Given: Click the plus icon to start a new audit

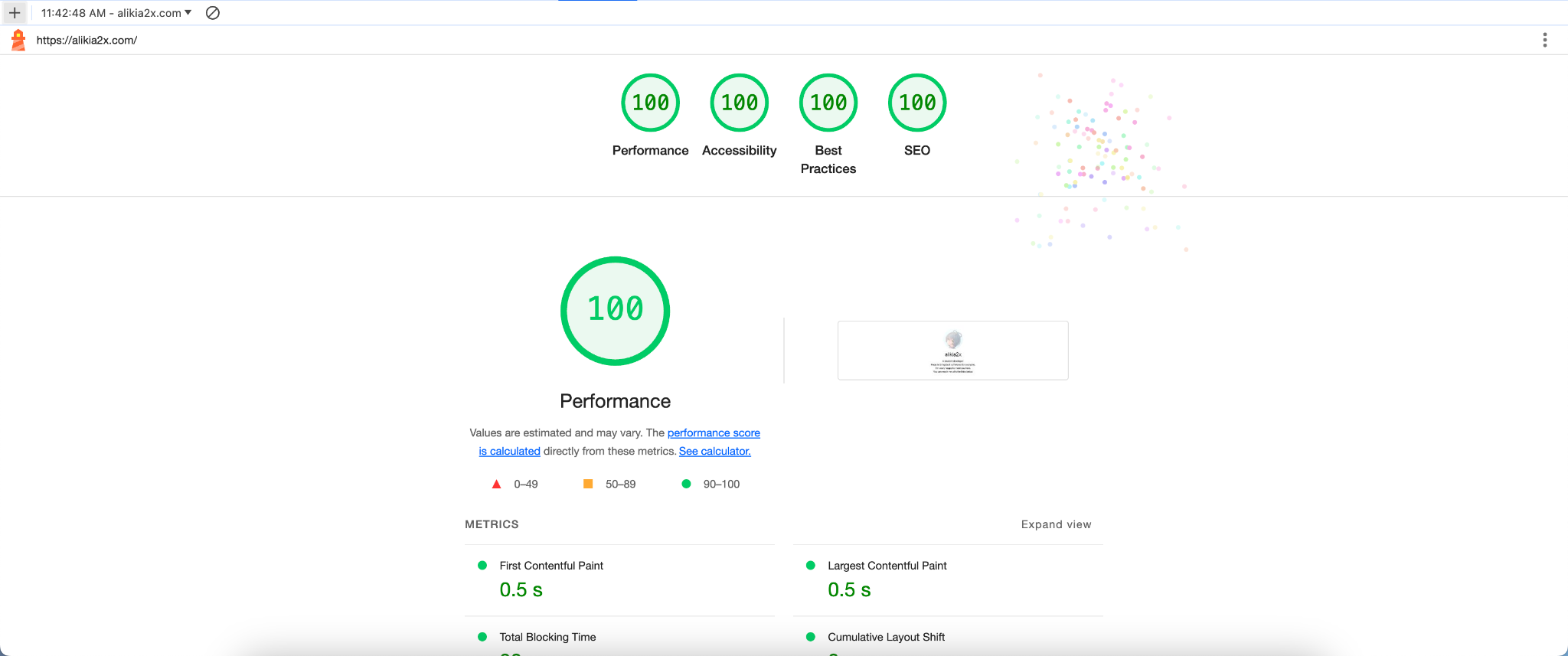Looking at the screenshot, I should pos(15,13).
